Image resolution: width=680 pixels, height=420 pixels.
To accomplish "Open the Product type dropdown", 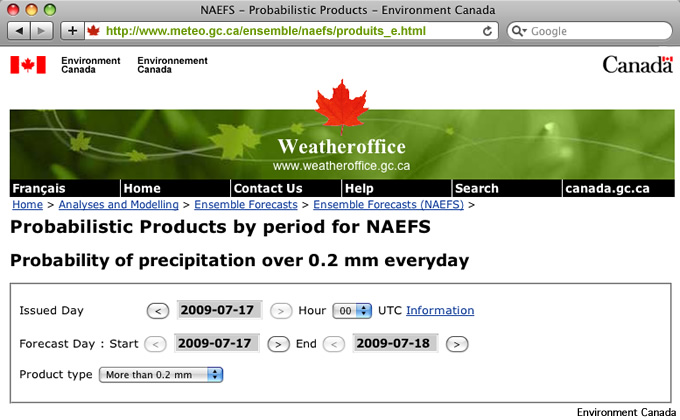I will tap(161, 375).
